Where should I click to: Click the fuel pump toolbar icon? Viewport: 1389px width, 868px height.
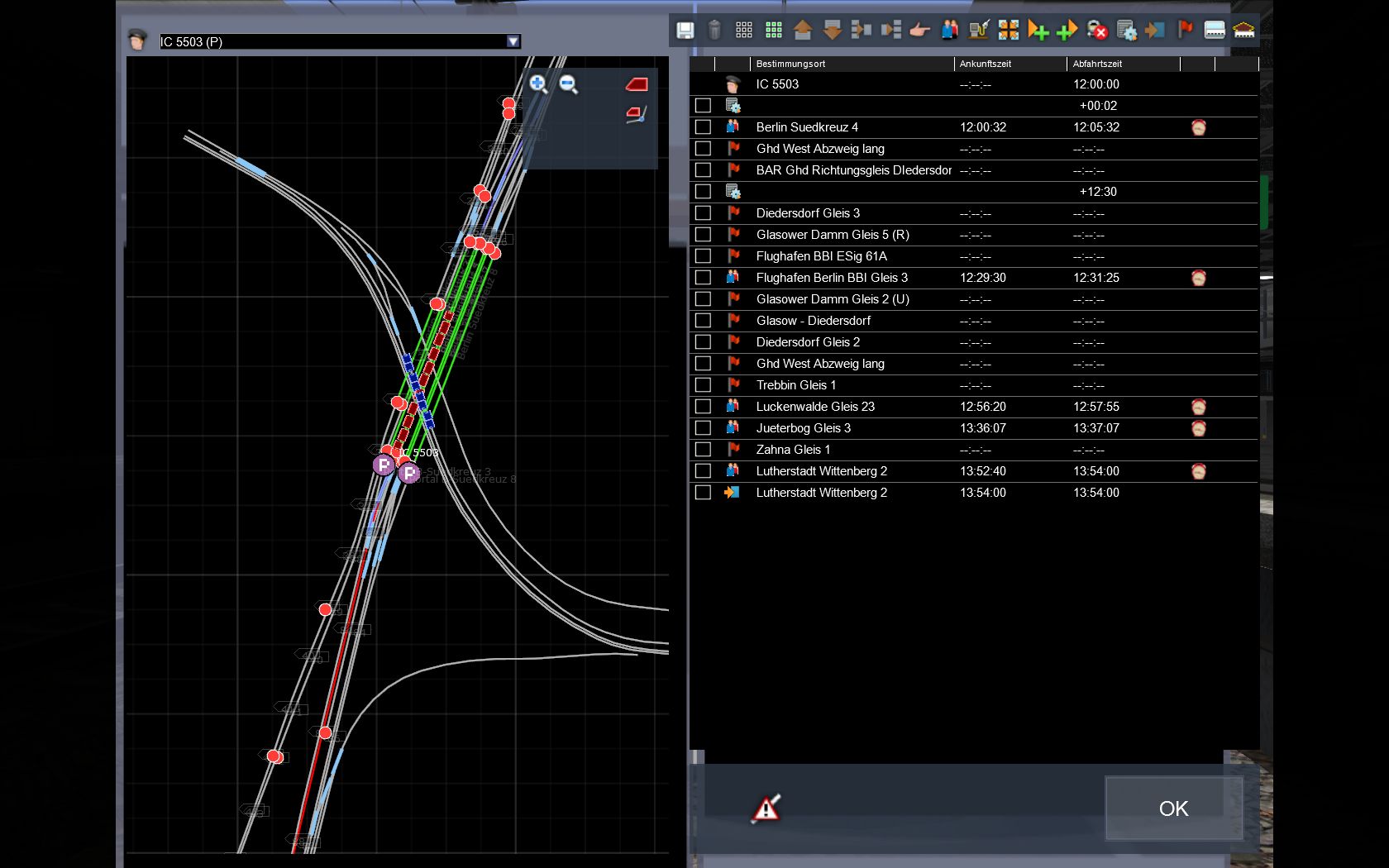click(x=979, y=31)
